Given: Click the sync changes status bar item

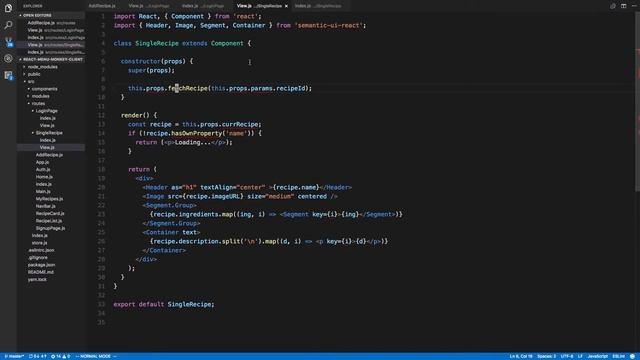Looking at the screenshot, I should [x=38, y=356].
